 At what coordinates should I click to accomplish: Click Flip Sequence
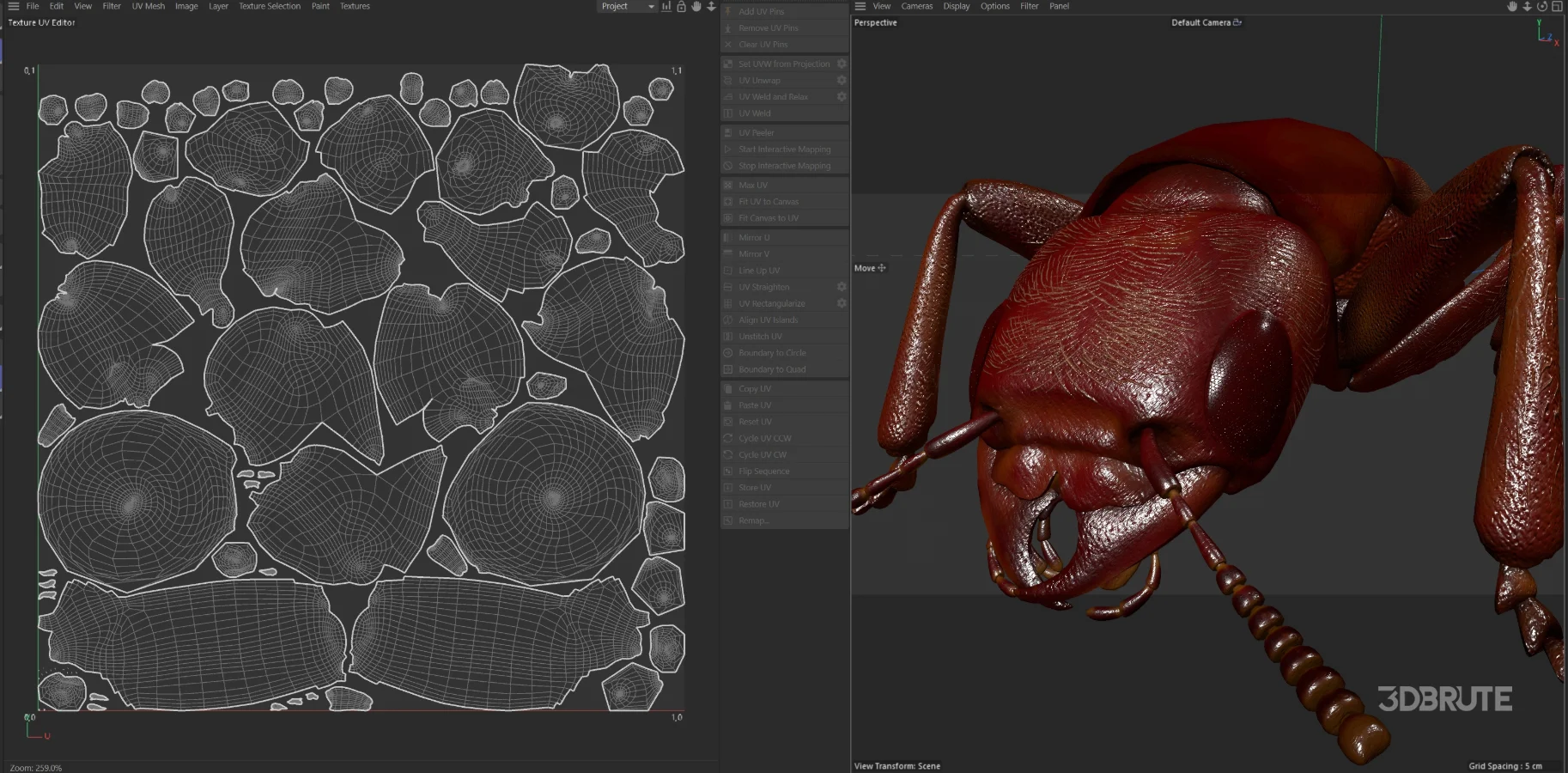click(x=785, y=471)
